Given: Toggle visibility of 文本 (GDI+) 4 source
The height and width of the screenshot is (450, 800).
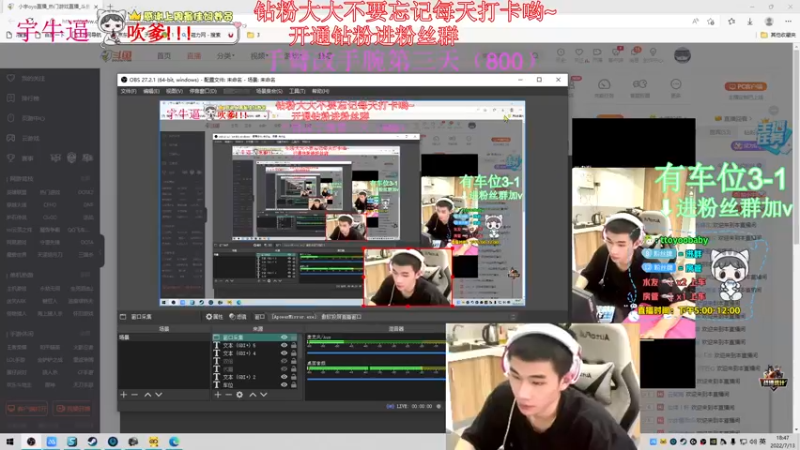Looking at the screenshot, I should tap(284, 353).
